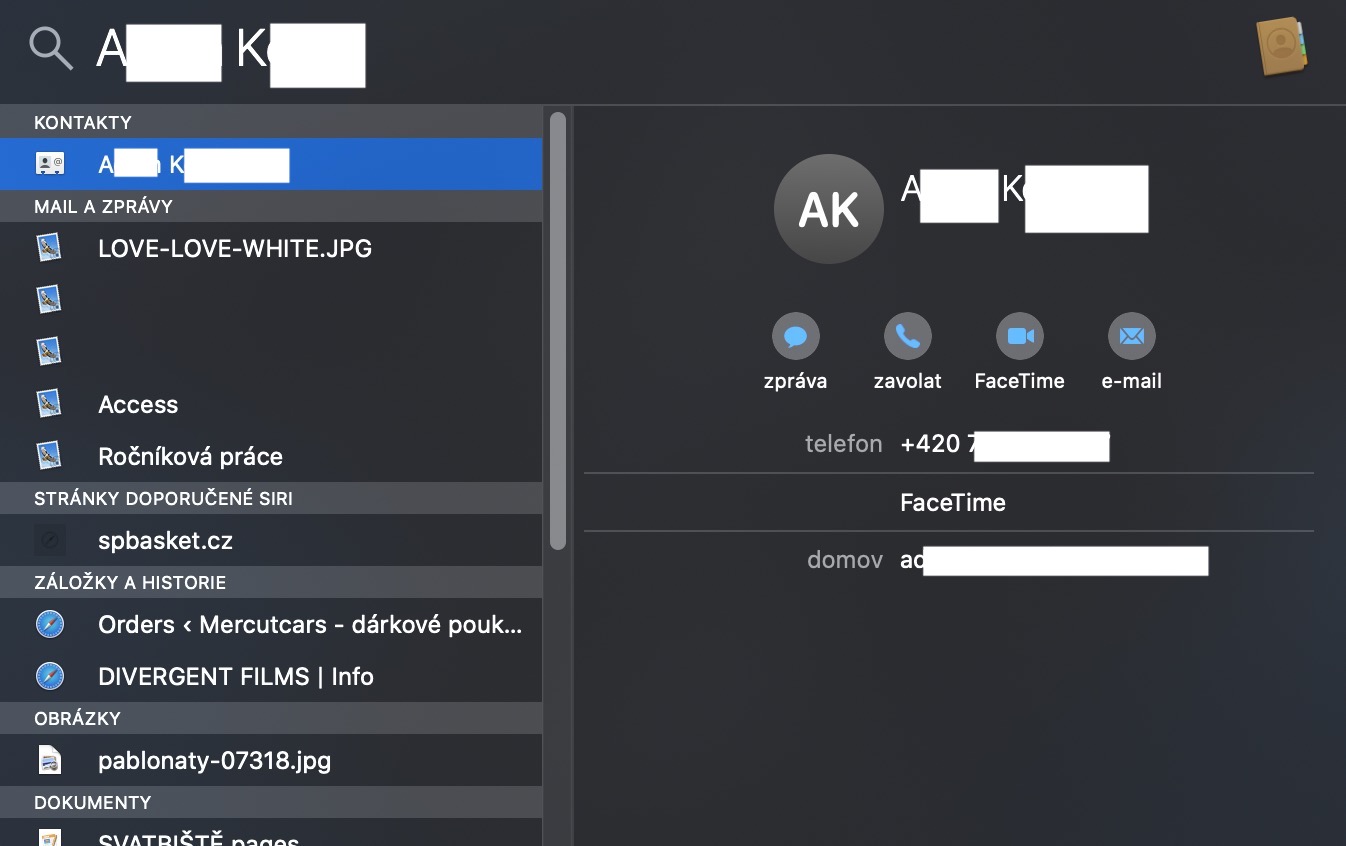This screenshot has width=1346, height=846.
Task: Click the Spotlight magnifying glass icon
Action: point(50,47)
